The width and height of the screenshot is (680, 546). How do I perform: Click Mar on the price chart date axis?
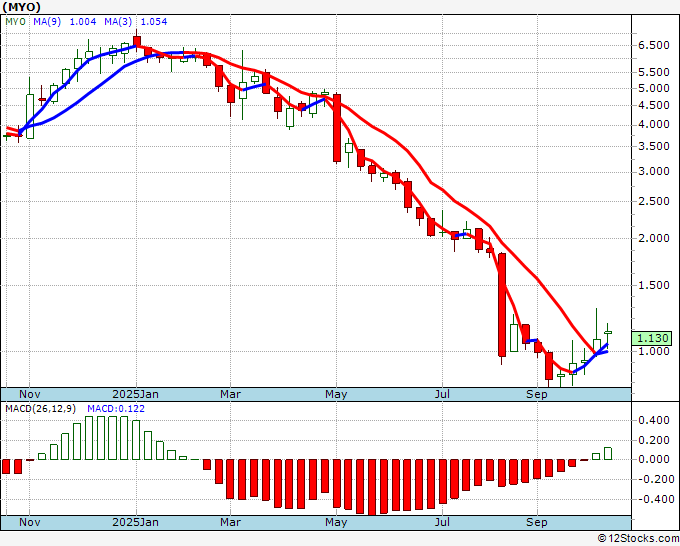coord(230,394)
